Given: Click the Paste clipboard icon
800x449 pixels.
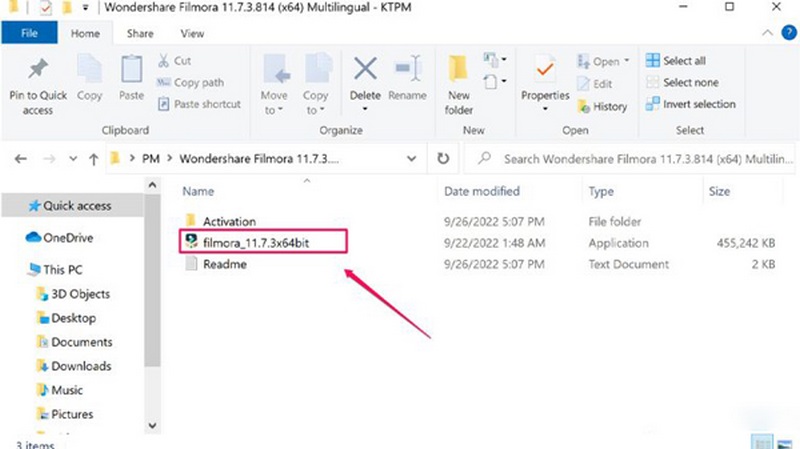Looking at the screenshot, I should click(x=131, y=69).
